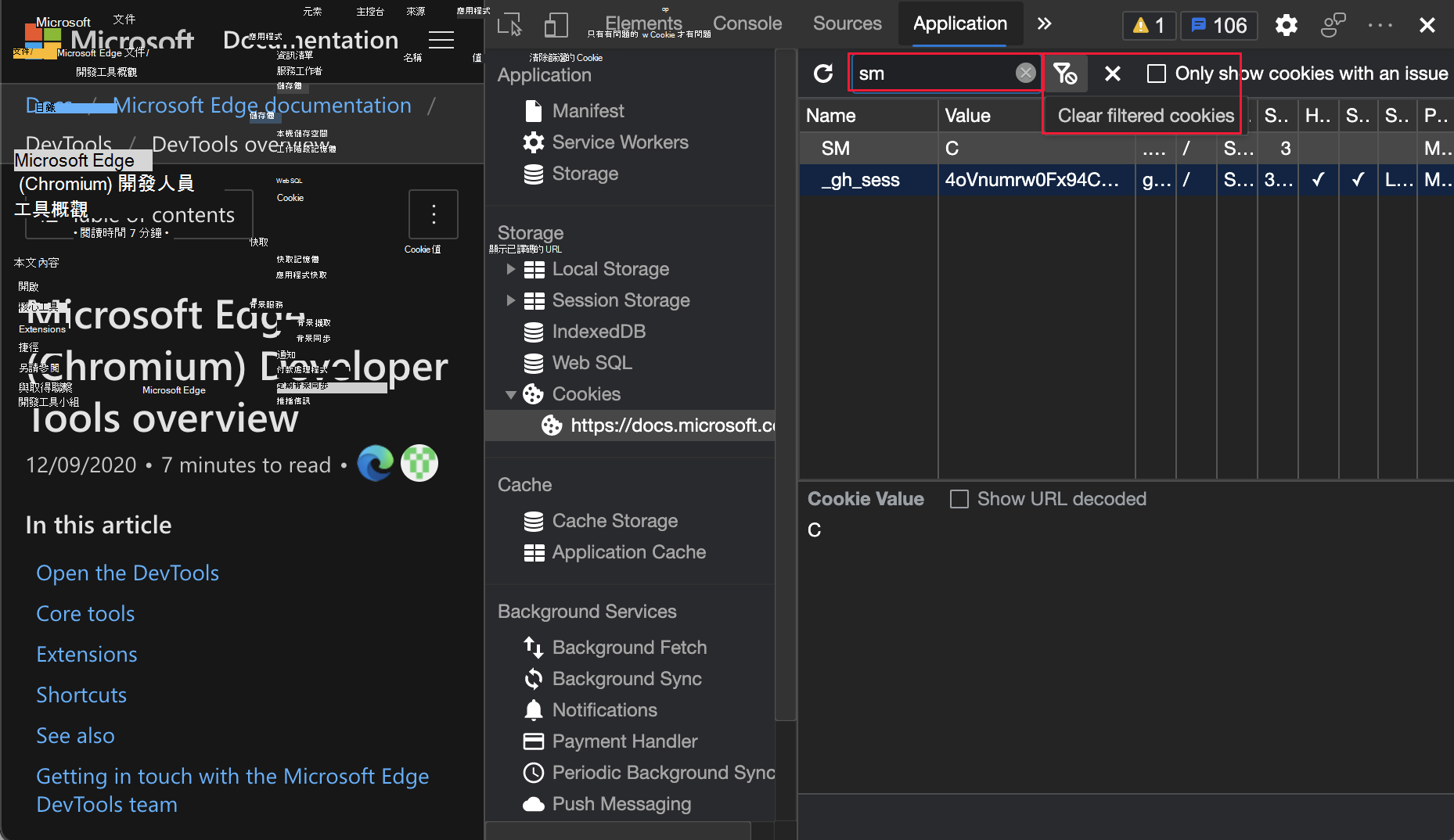Sort cookies by Value column header

(x=1036, y=116)
